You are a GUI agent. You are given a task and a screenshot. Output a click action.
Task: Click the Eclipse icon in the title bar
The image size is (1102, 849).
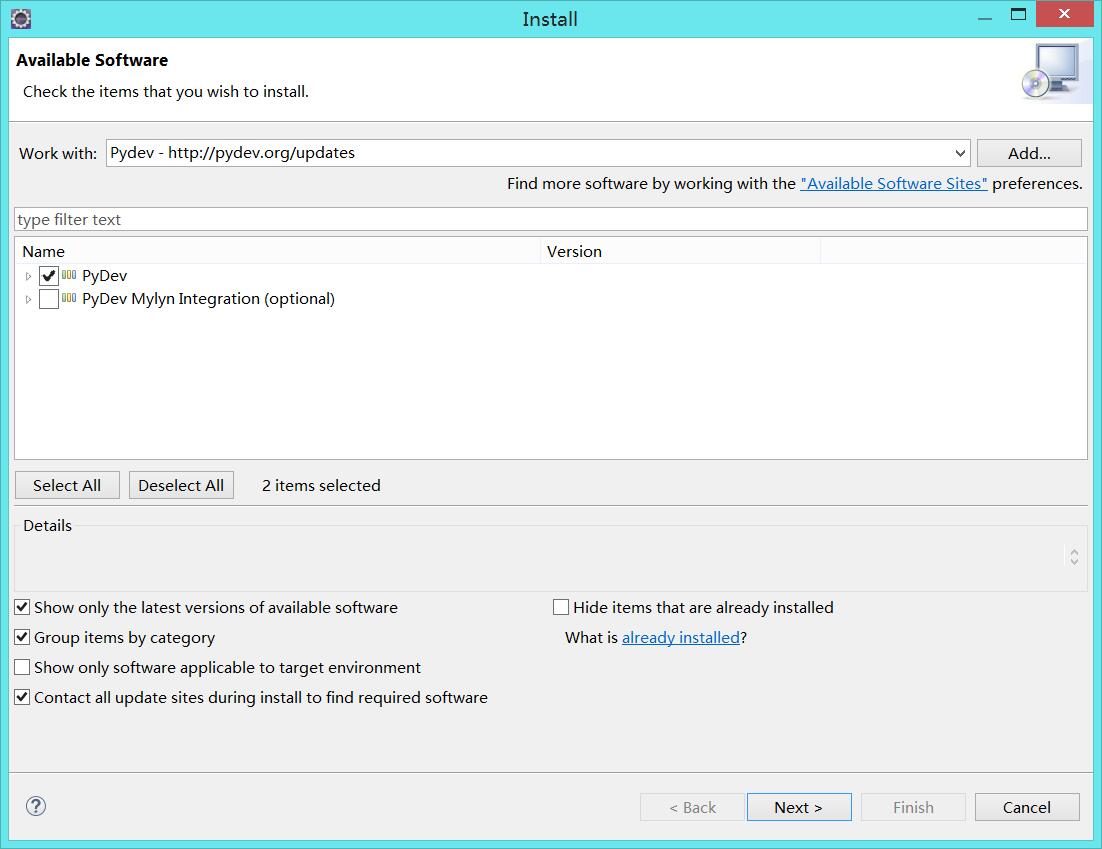pos(21,19)
